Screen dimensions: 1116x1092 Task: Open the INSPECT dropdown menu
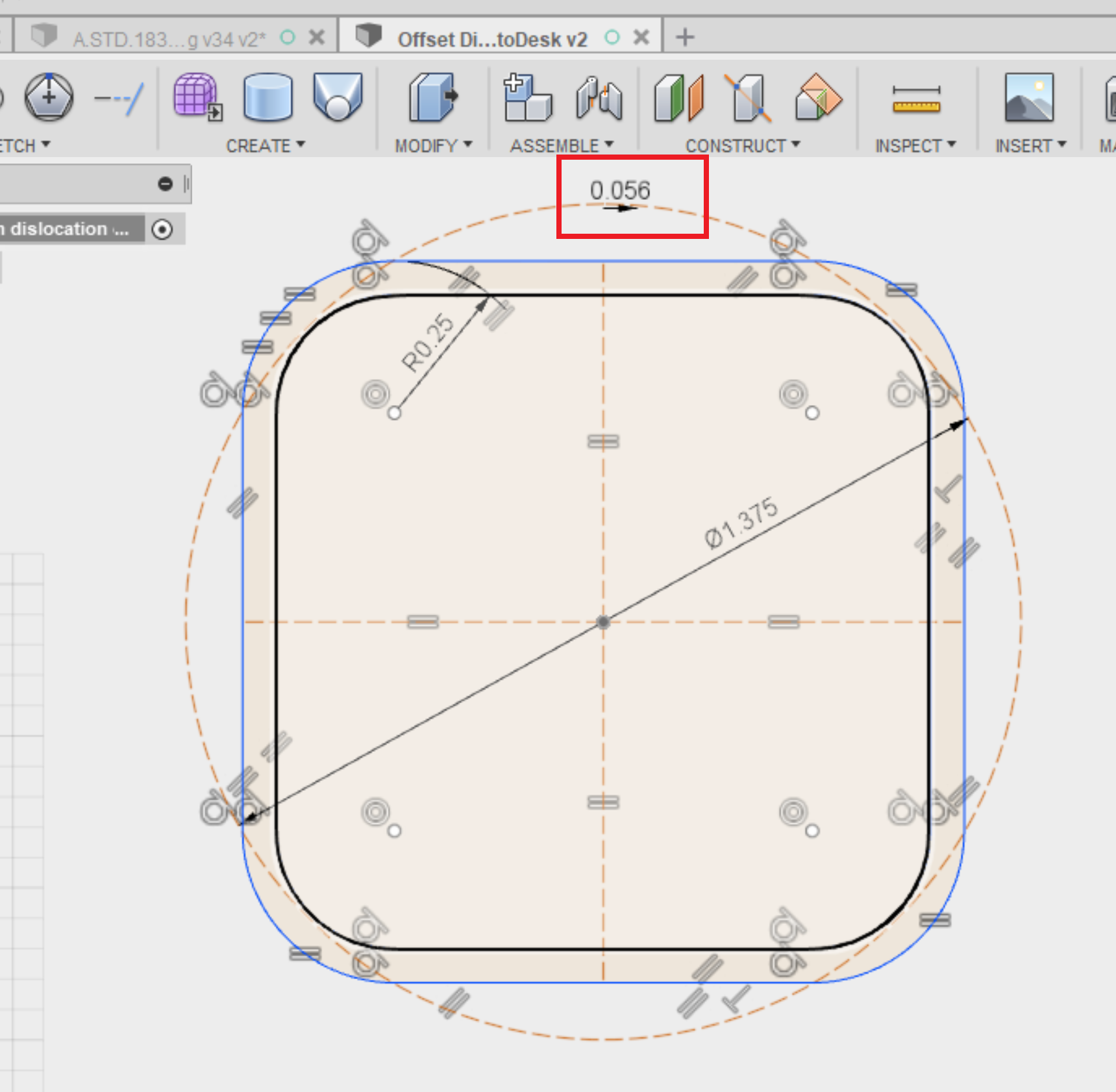point(914,145)
